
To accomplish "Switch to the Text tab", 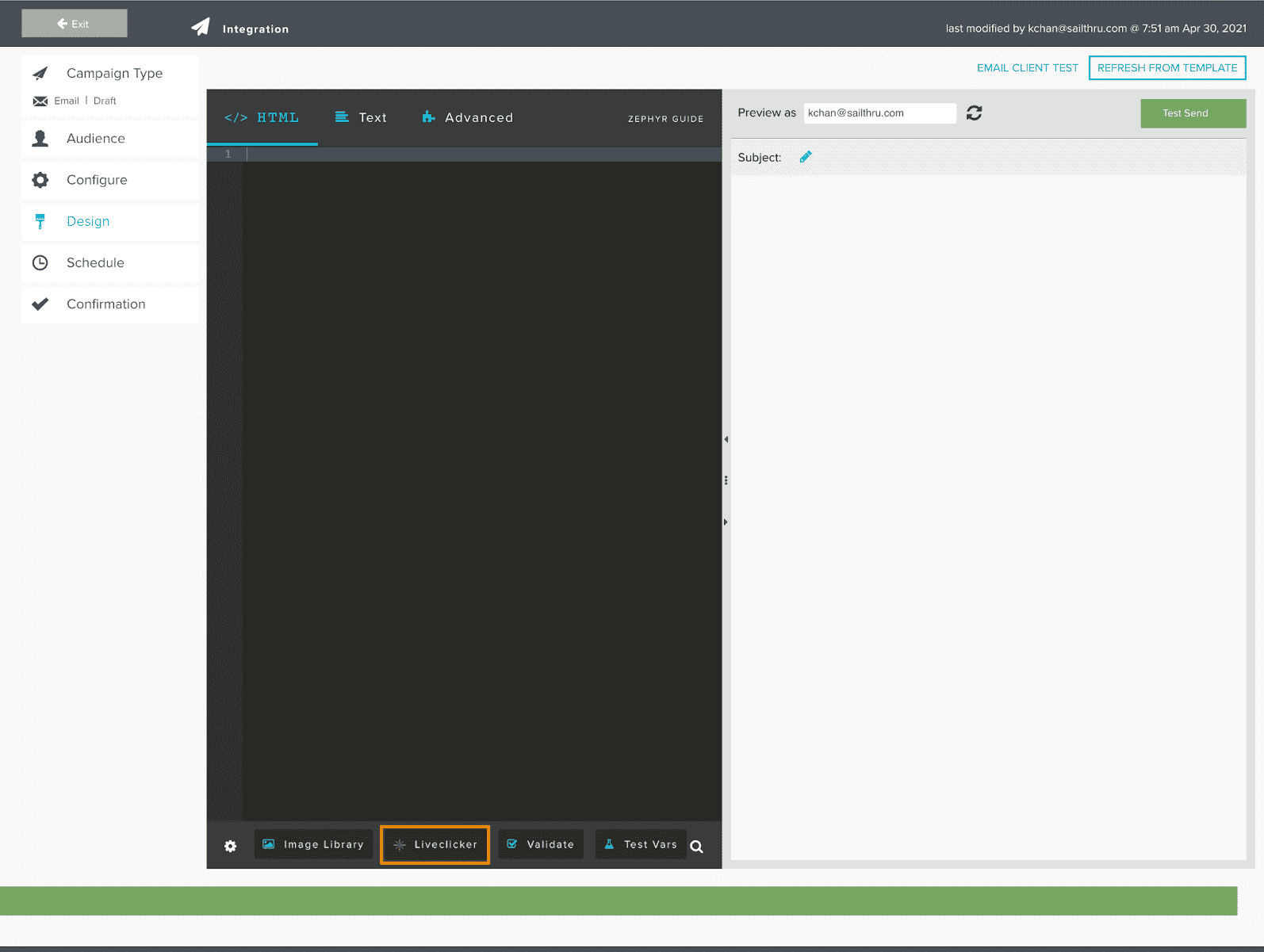I will pos(362,117).
